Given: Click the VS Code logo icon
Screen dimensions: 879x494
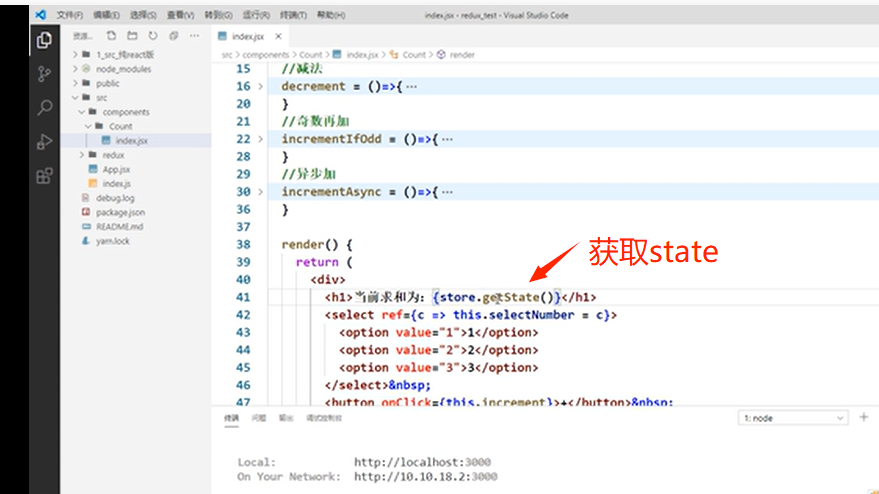Looking at the screenshot, I should tap(40, 15).
